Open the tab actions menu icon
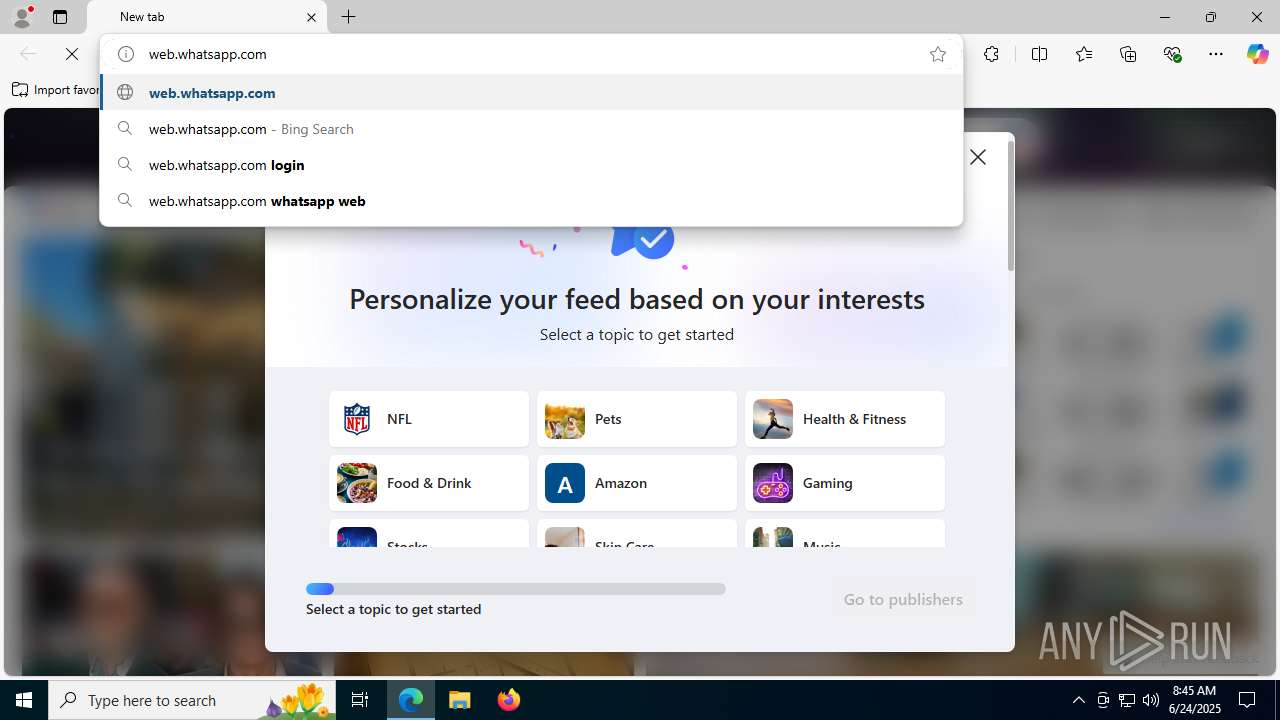This screenshot has height=720, width=1280. click(60, 17)
